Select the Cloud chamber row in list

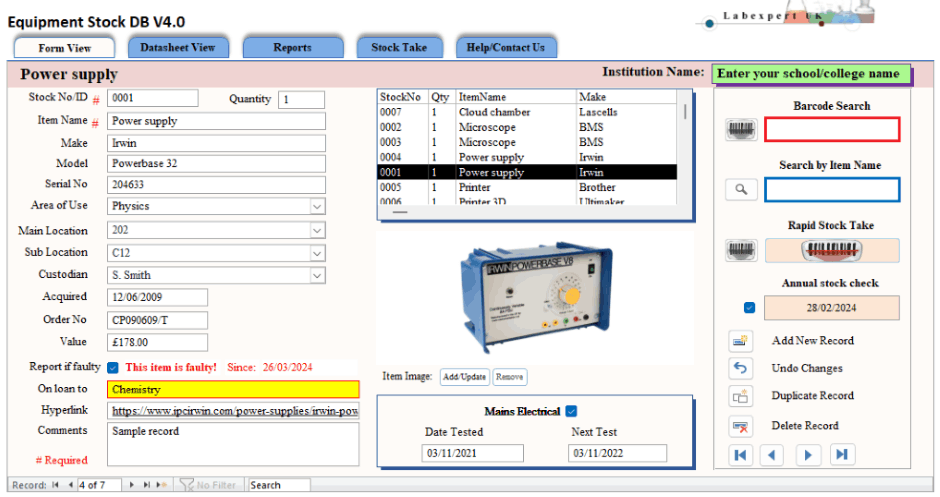(528, 112)
